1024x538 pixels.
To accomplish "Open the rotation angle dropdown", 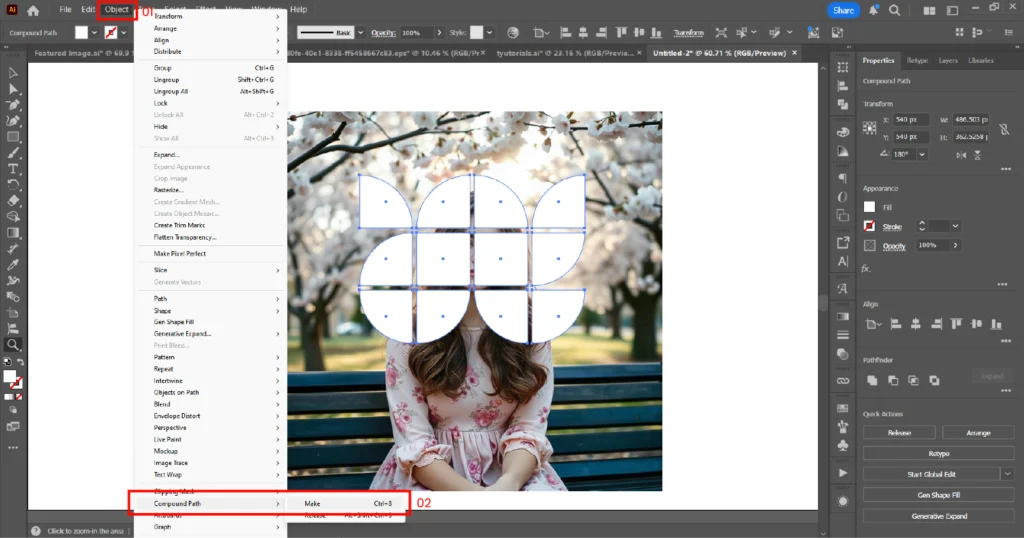I will click(x=922, y=155).
